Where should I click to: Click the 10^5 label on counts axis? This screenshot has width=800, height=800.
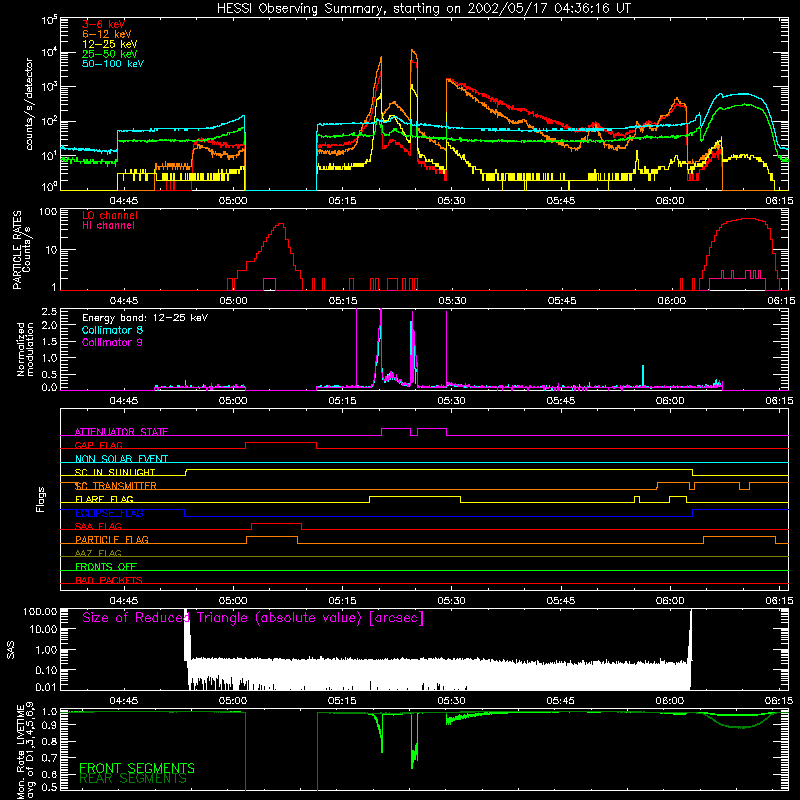click(x=48, y=20)
